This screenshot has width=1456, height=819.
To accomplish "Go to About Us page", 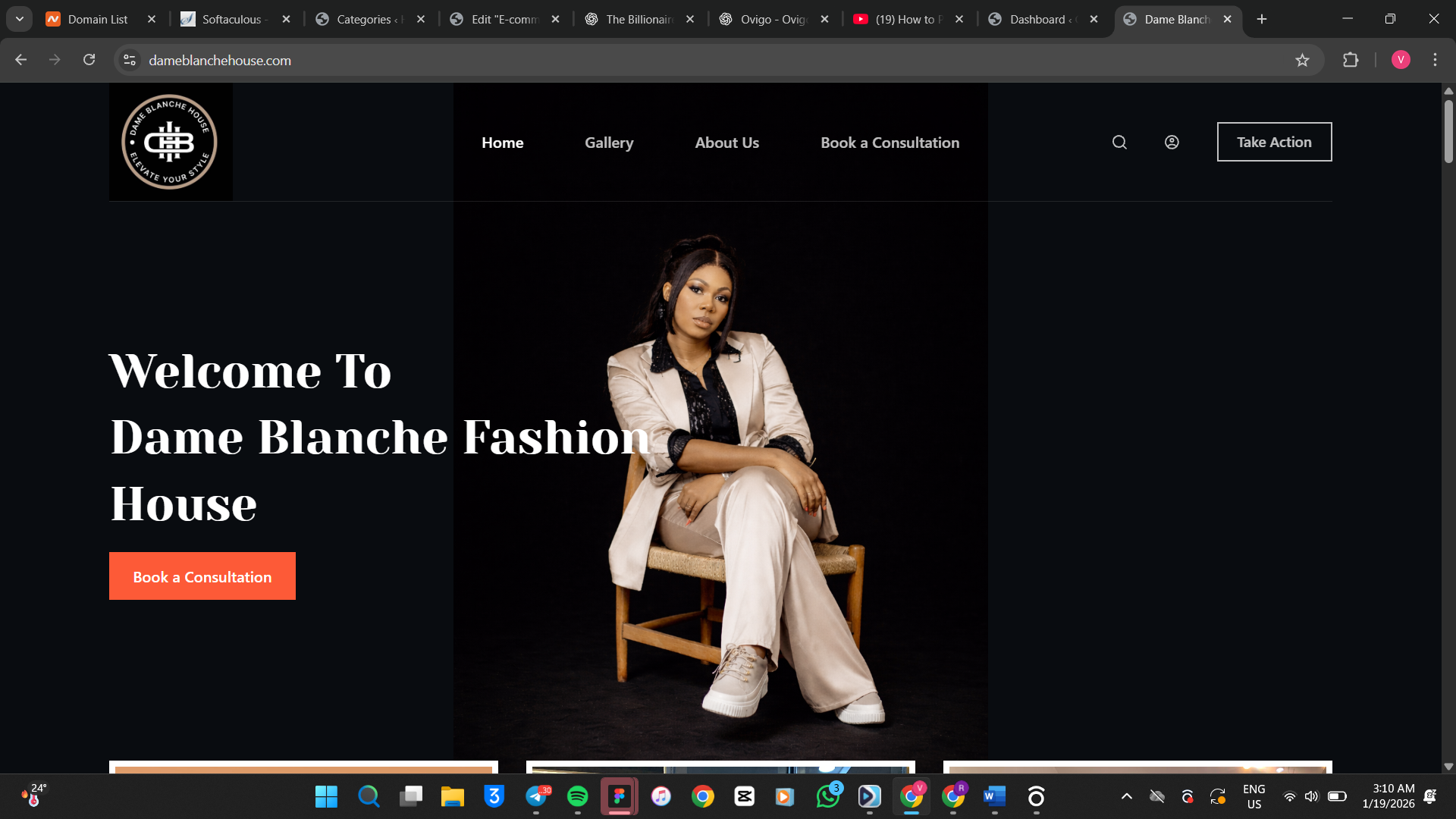I will 726,143.
